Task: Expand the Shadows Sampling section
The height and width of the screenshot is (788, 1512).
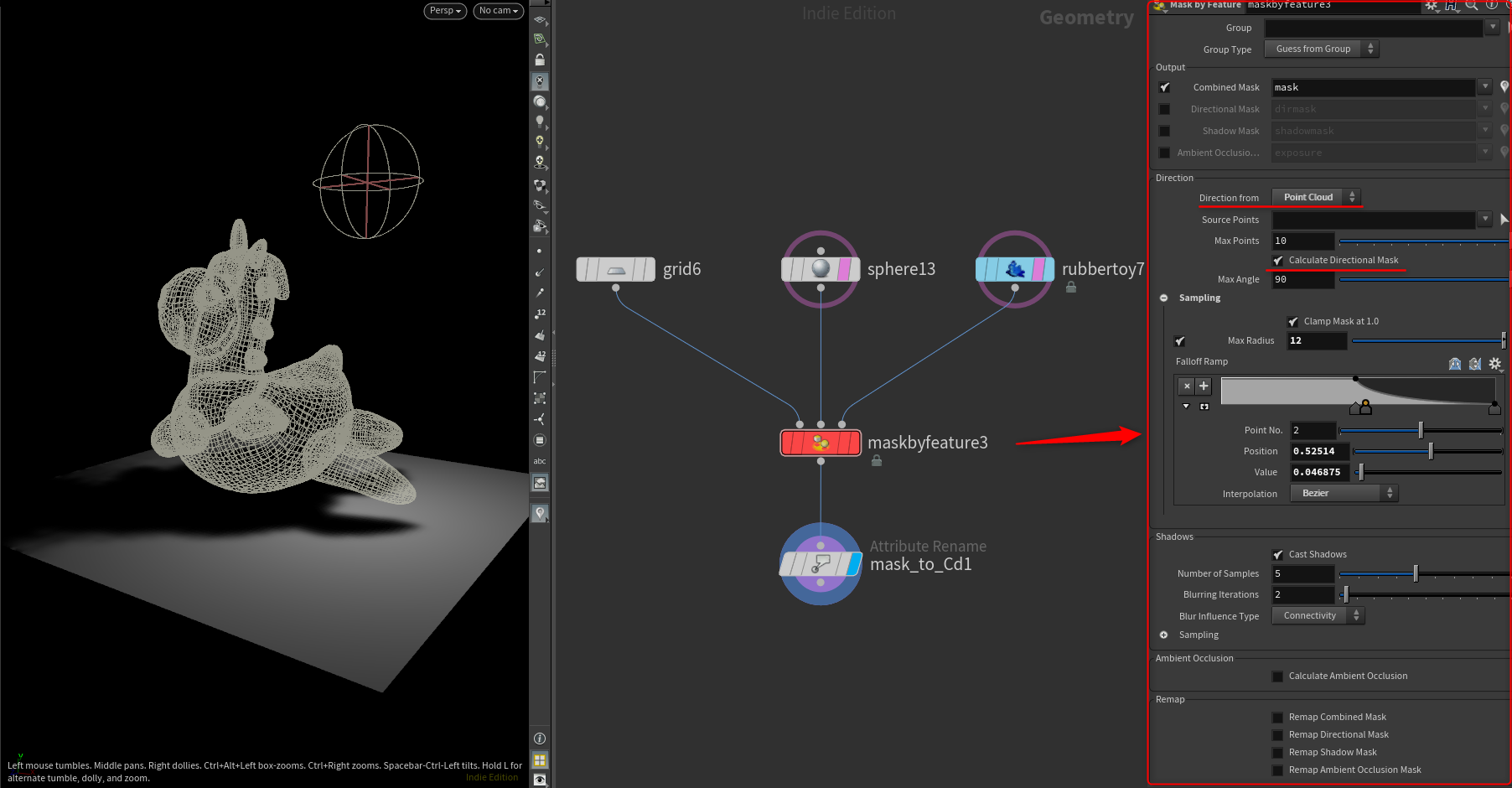Action: 1163,635
